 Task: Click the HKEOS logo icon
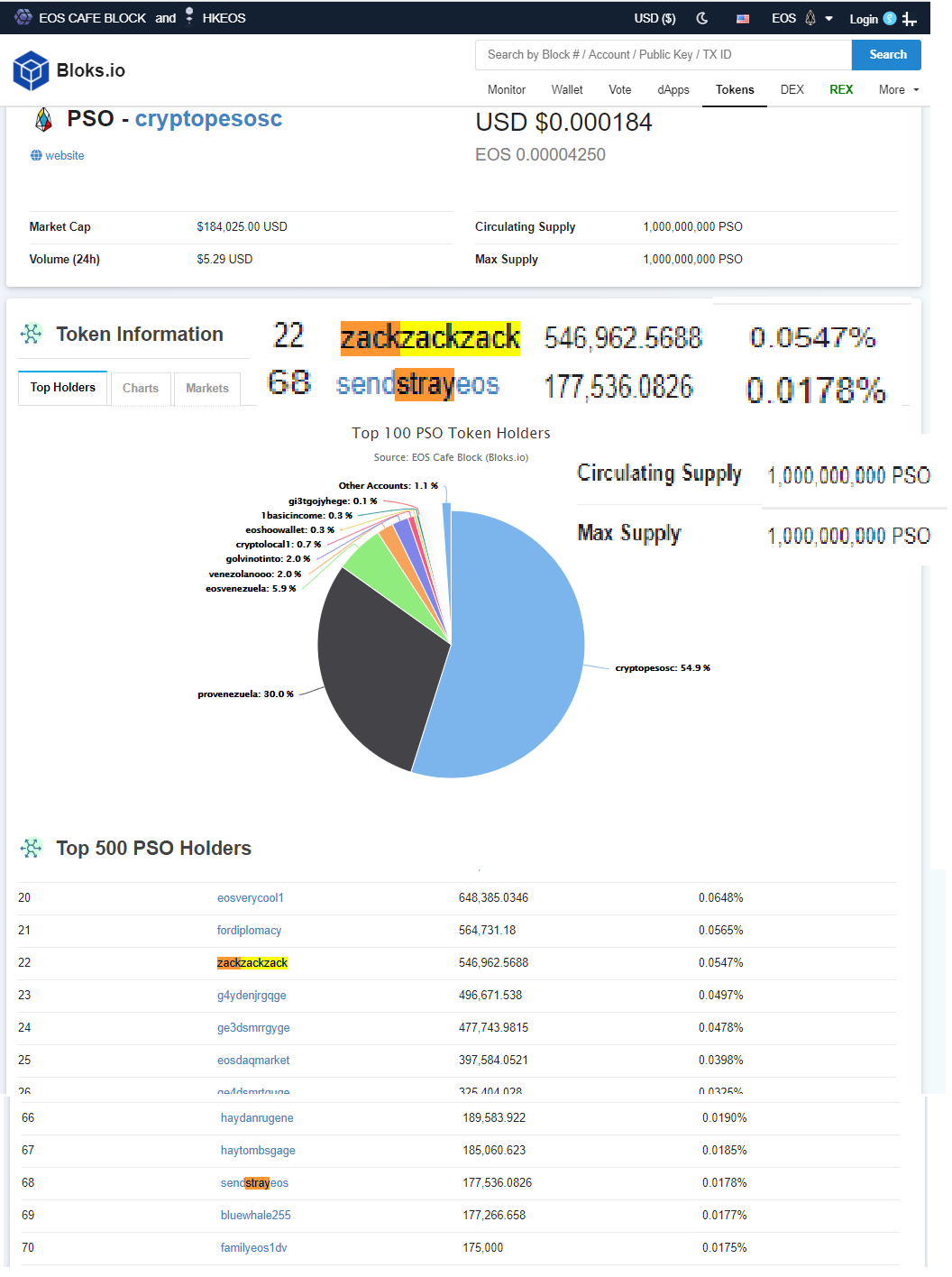[189, 17]
